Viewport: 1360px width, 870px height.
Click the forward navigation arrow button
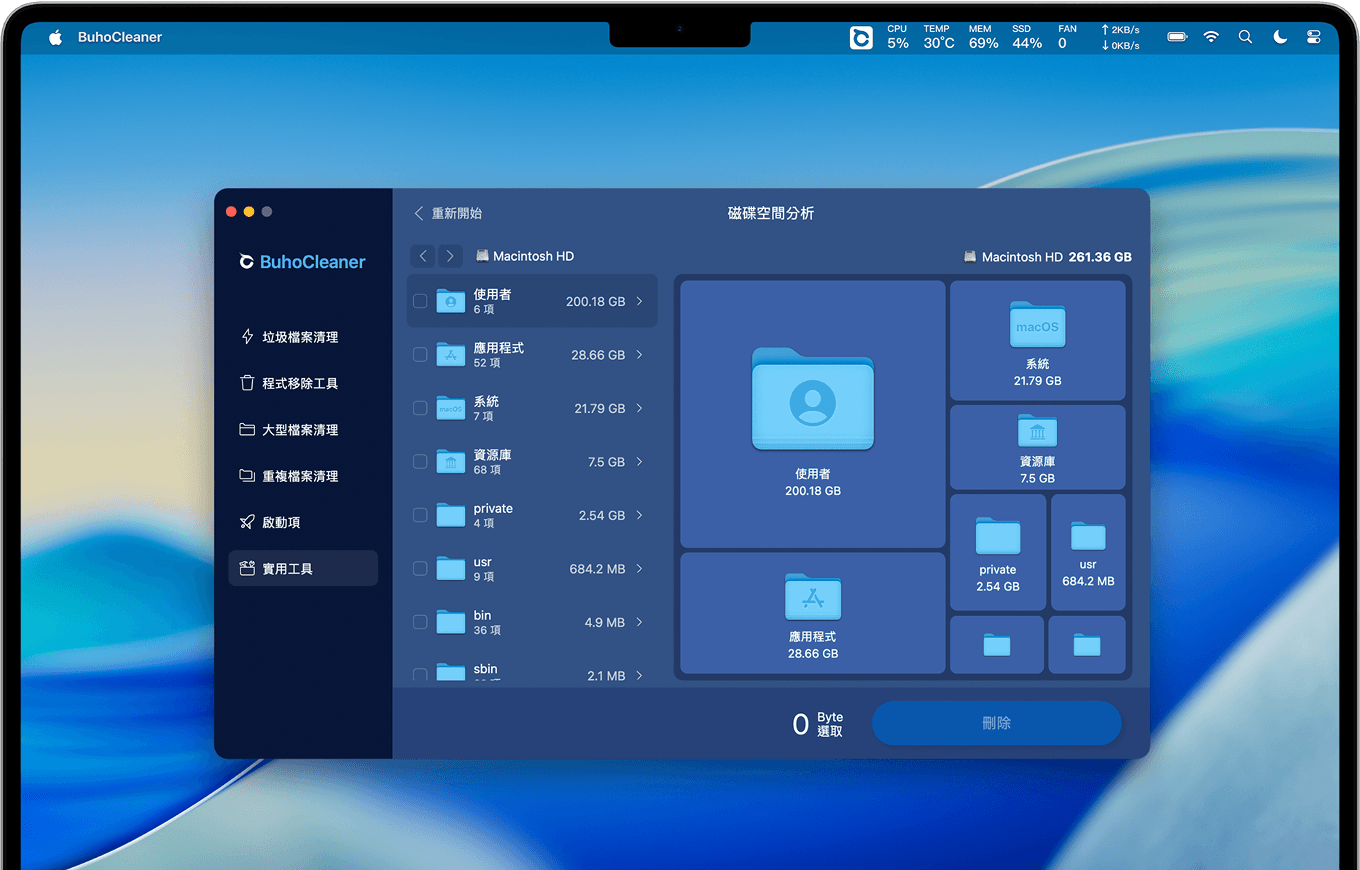(x=450, y=256)
